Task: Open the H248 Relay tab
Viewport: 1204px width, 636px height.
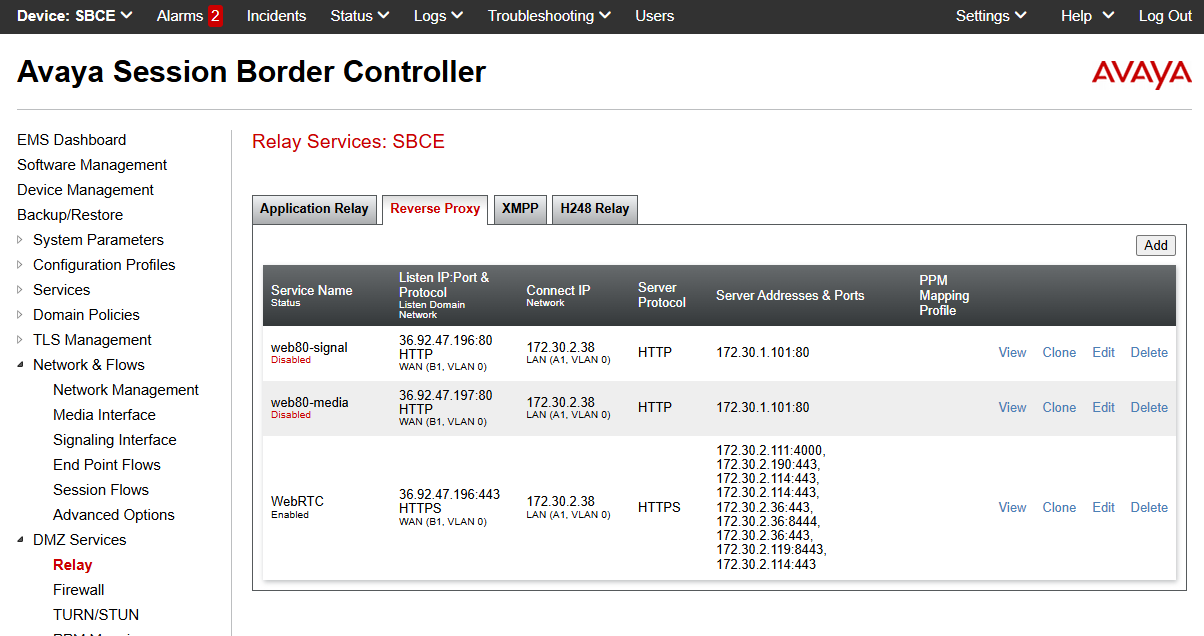Action: point(594,209)
